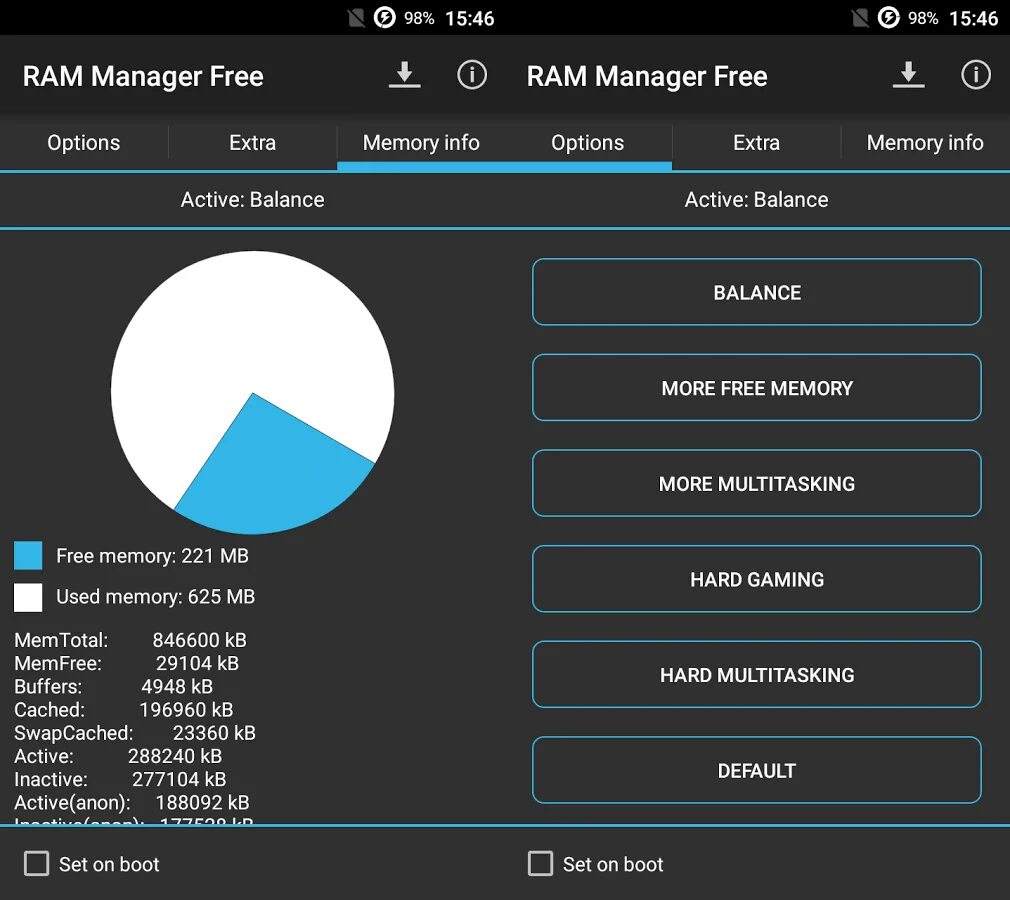Tap the no-SIM icon in right status bar
This screenshot has width=1010, height=900.
[859, 17]
